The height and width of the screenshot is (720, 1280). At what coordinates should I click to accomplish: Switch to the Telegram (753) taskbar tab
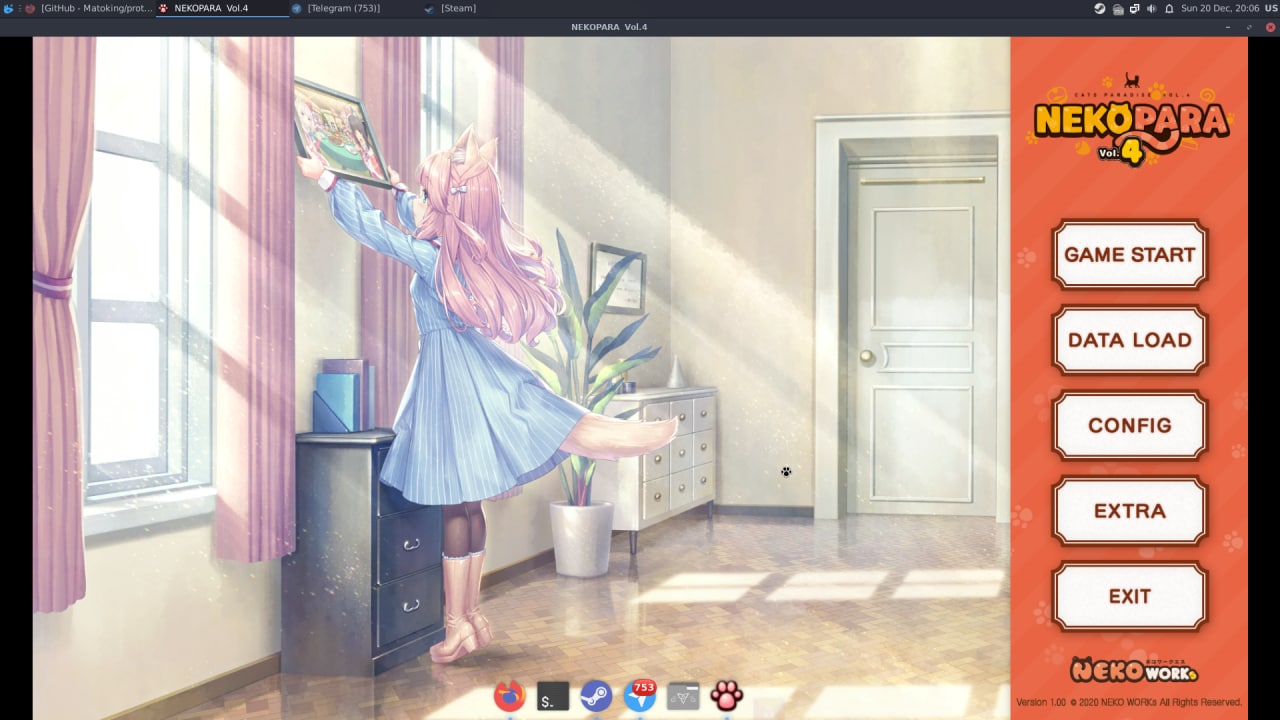355,8
